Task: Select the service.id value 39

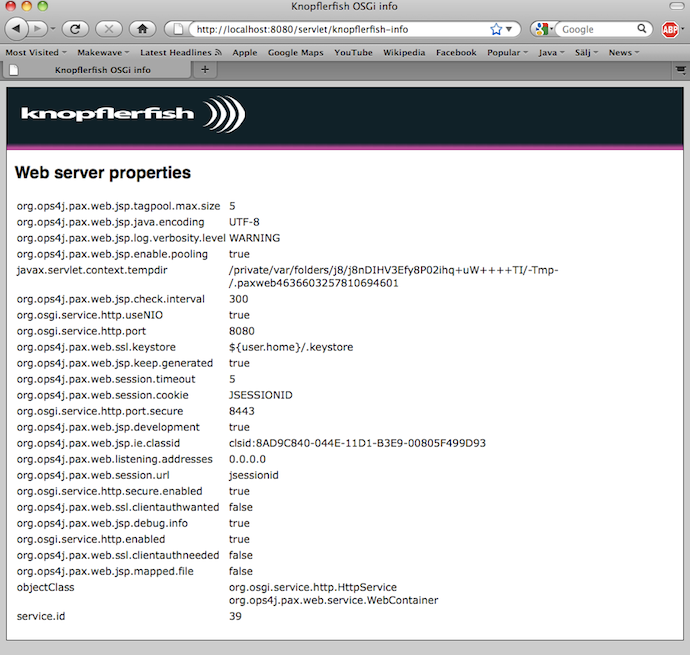Action: (235, 616)
